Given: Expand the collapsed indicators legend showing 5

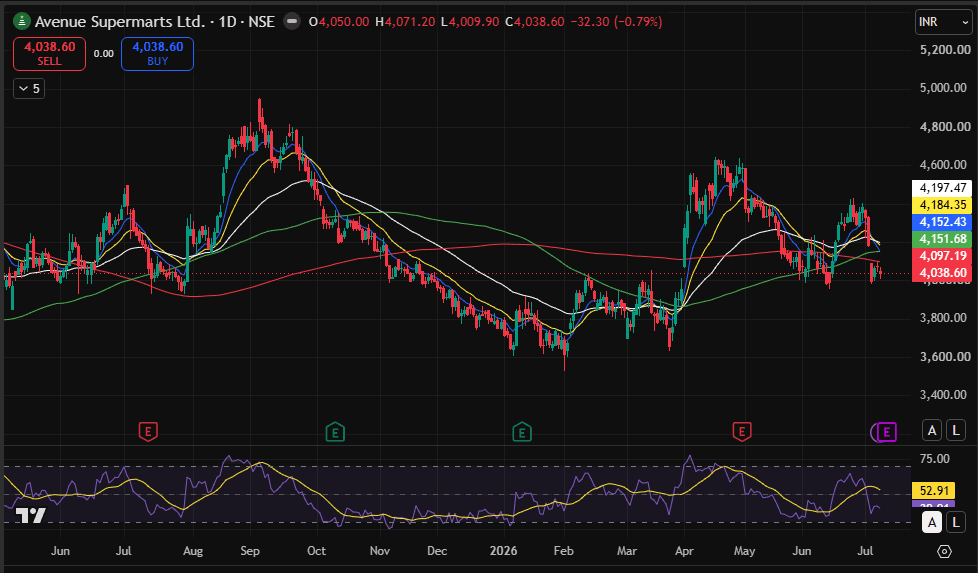Looking at the screenshot, I should 29,89.
